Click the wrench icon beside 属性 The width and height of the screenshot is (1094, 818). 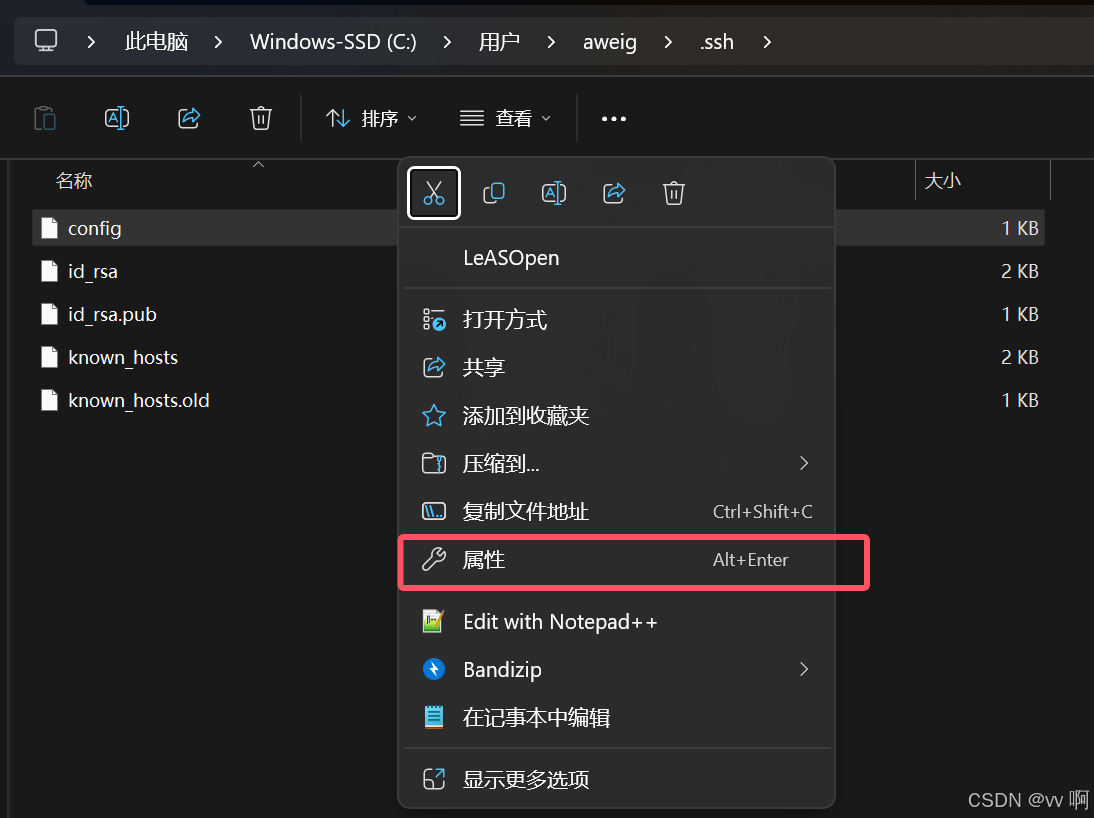(434, 560)
